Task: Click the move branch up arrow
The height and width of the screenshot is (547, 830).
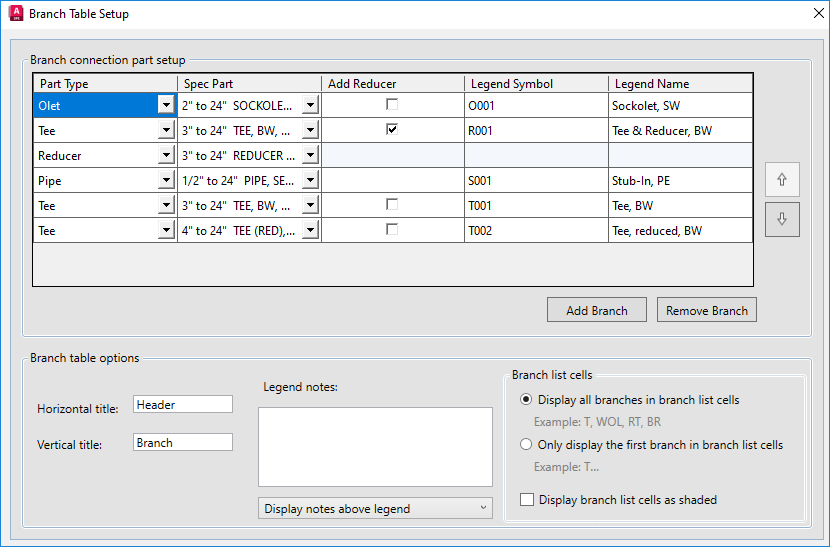Action: [782, 180]
